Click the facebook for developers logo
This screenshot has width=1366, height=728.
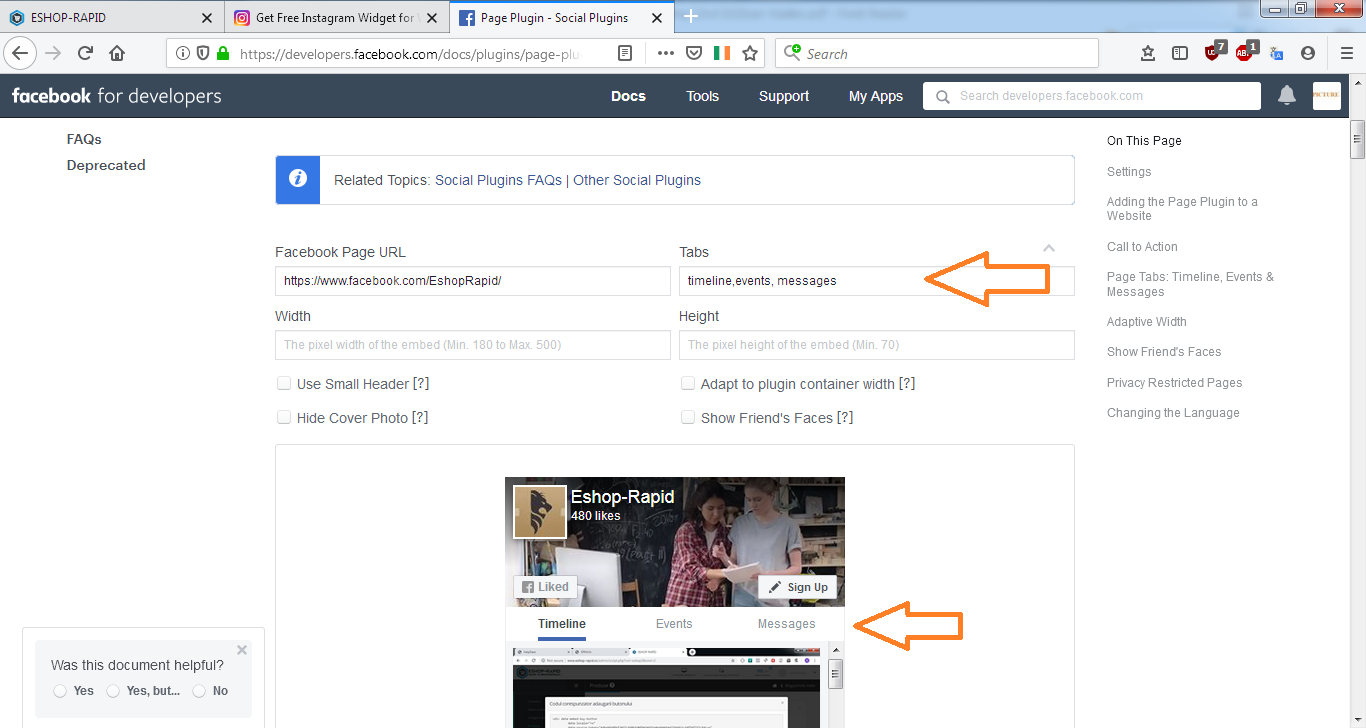(x=117, y=96)
